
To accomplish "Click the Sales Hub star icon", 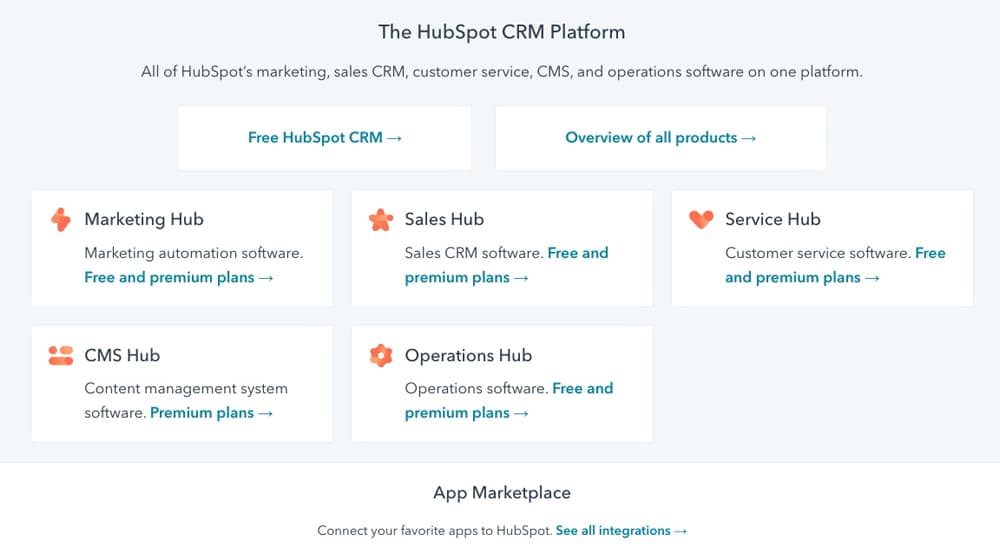I will [x=381, y=219].
